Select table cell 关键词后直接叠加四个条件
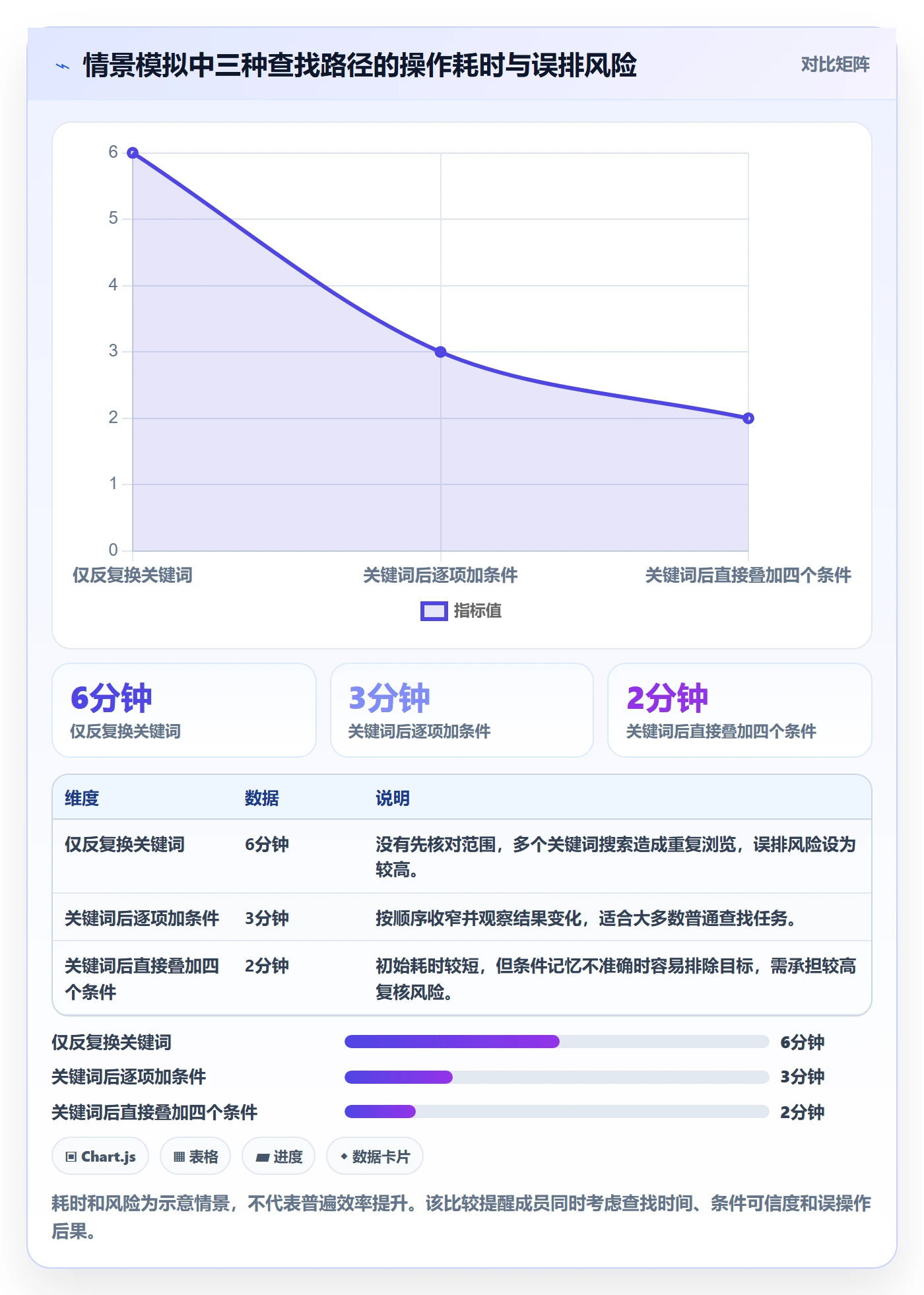This screenshot has height=1295, width=924. click(x=142, y=979)
